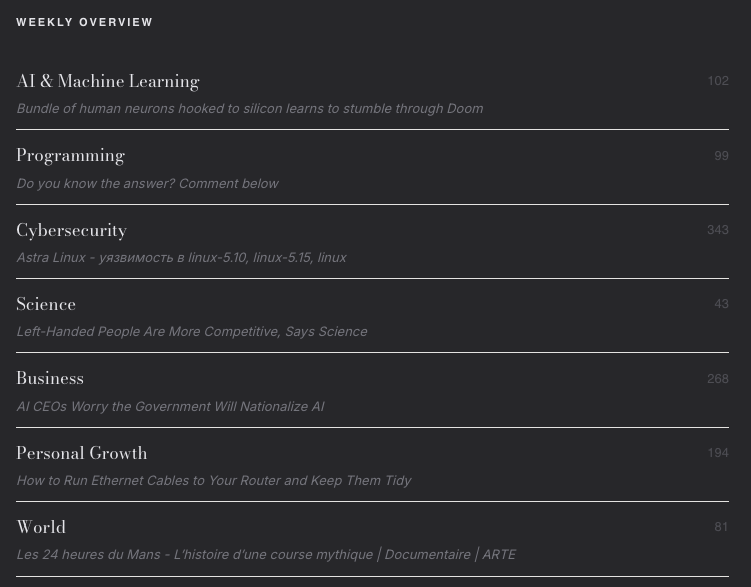Read the human neurons Doom headline

250,108
